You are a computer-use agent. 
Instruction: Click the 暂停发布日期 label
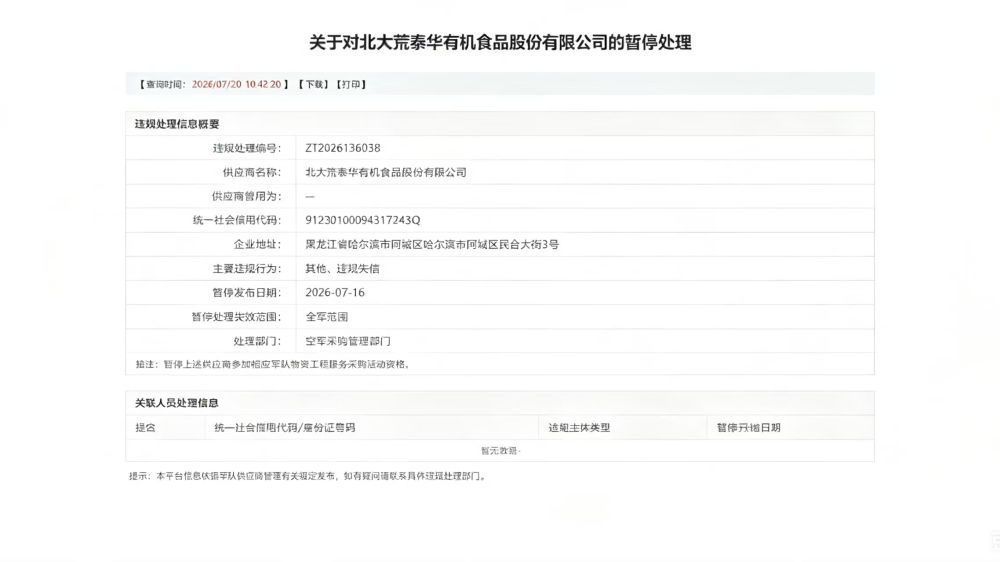[x=247, y=293]
